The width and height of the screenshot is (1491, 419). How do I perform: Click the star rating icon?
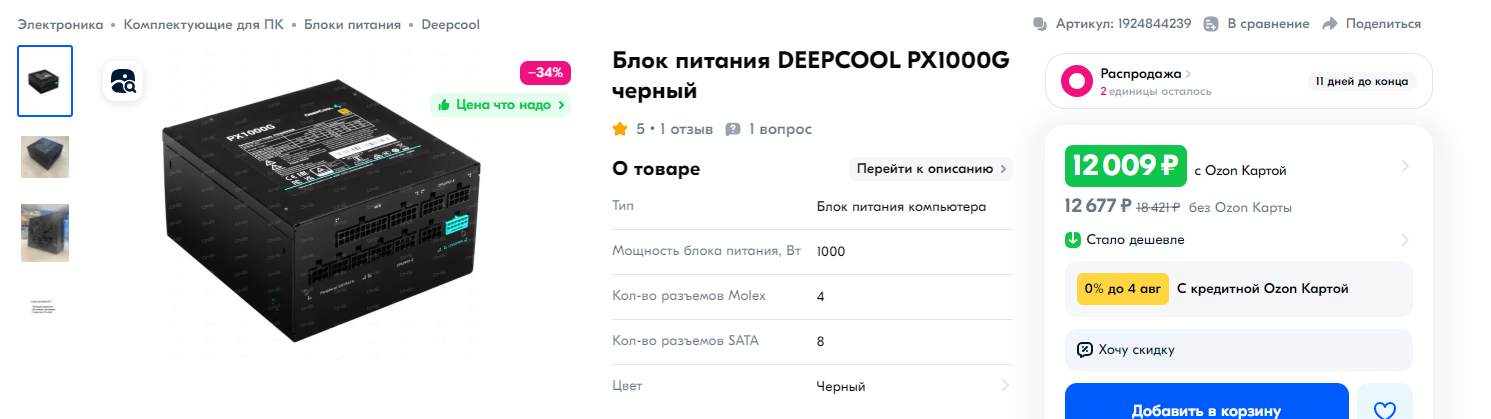[x=621, y=129]
